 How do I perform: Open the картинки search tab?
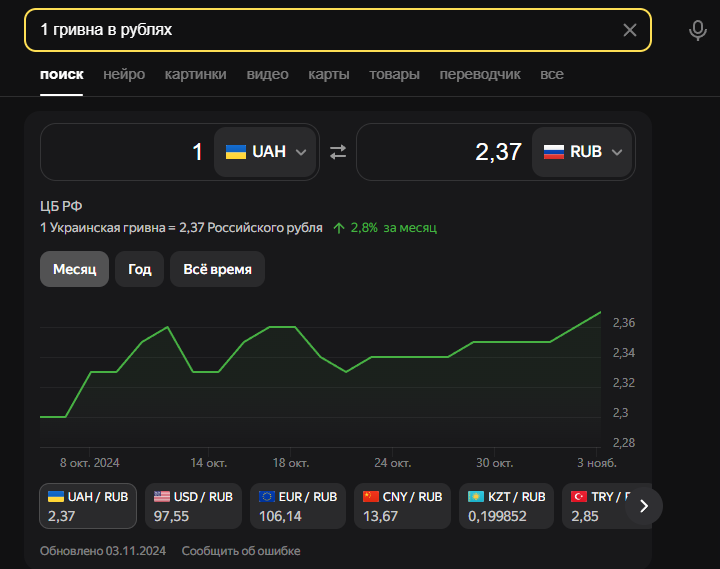click(x=195, y=74)
